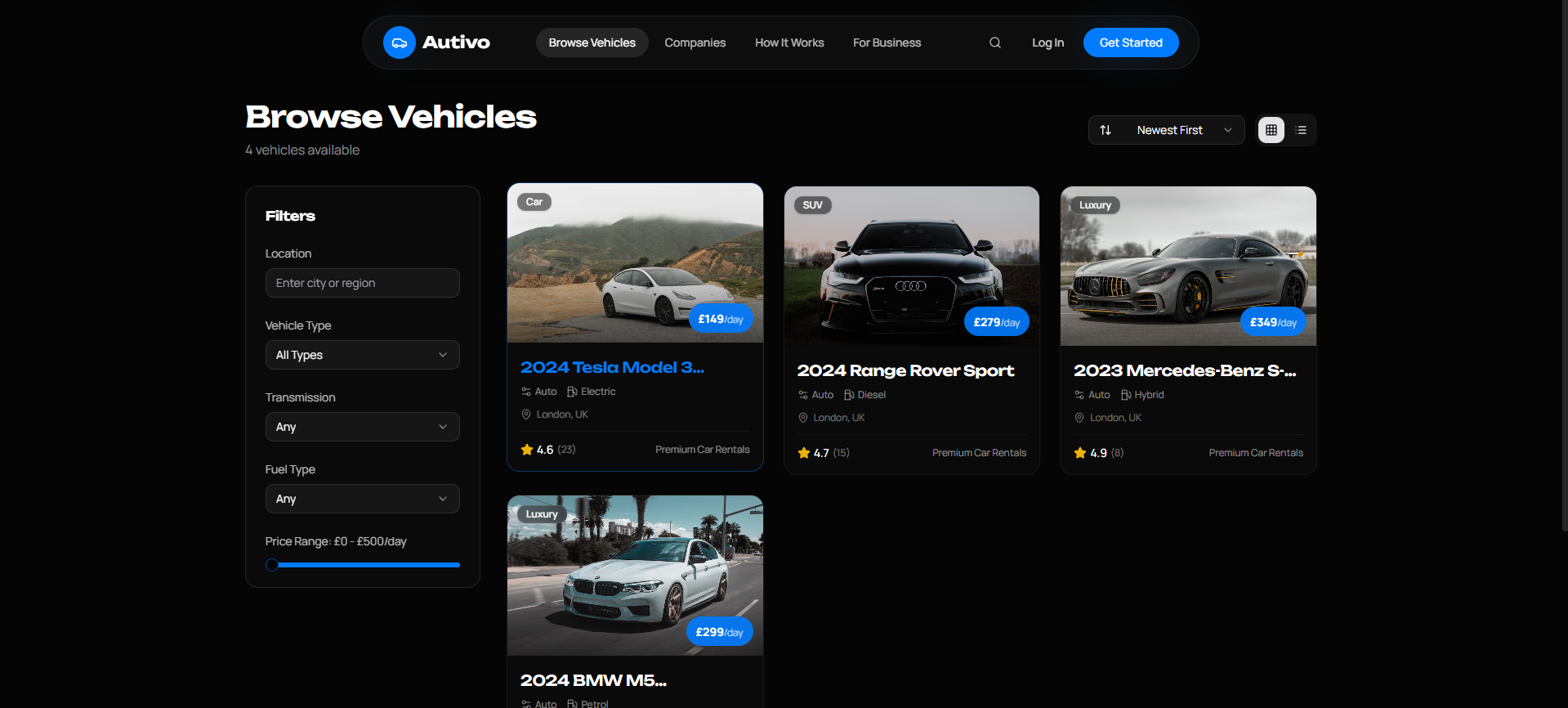Open Browse Vehicles nav tab

point(592,43)
